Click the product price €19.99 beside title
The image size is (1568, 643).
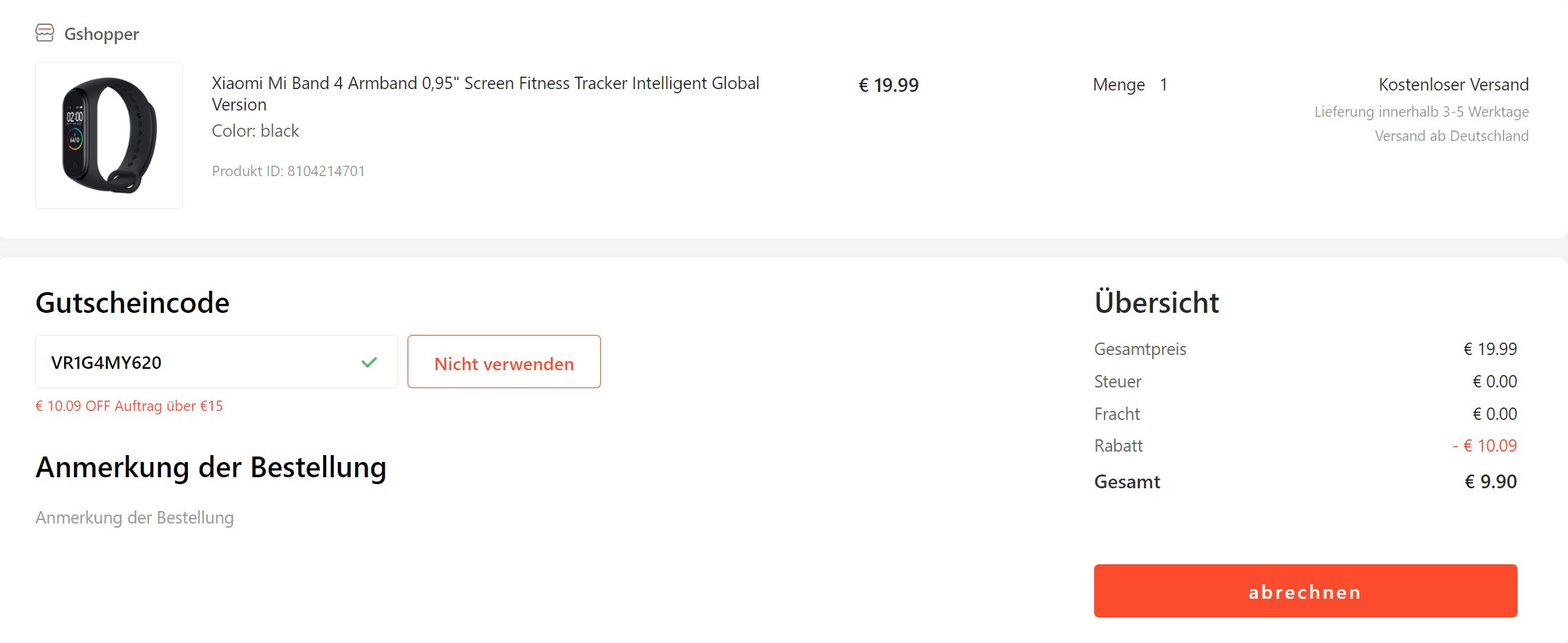pyautogui.click(x=888, y=86)
